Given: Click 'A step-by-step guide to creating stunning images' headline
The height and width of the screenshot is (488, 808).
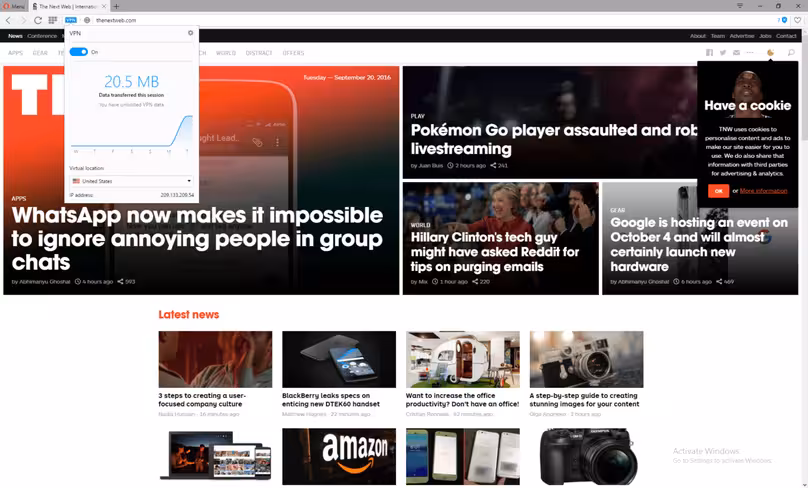Looking at the screenshot, I should (x=584, y=400).
